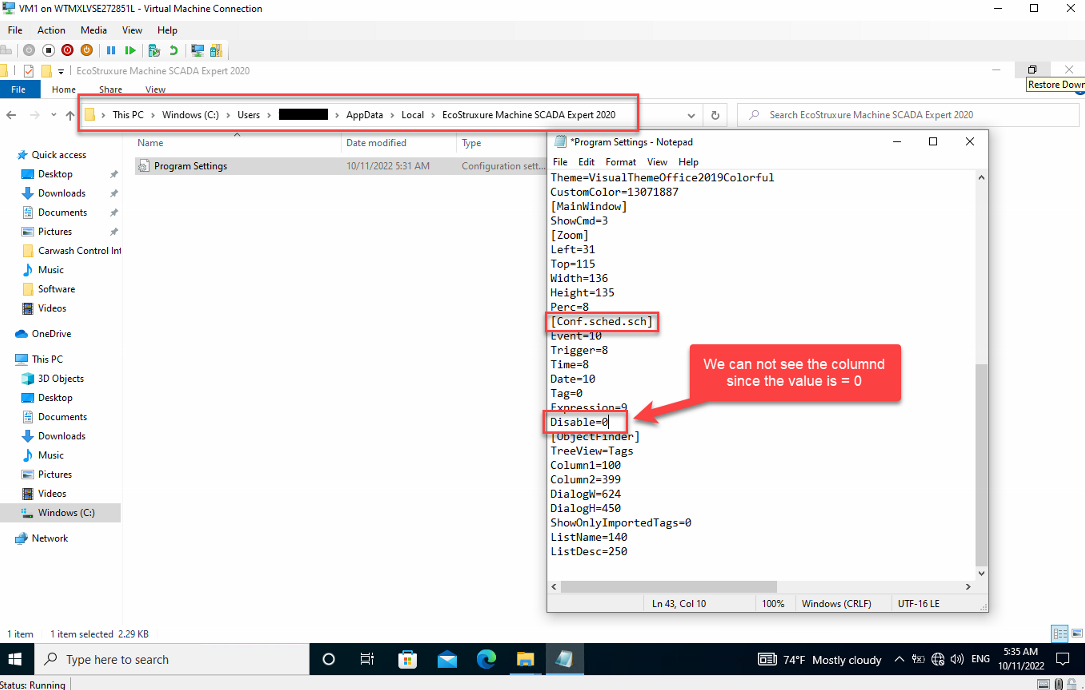Image resolution: width=1085 pixels, height=690 pixels.
Task: Open Network in navigation pane
Action: [x=50, y=538]
